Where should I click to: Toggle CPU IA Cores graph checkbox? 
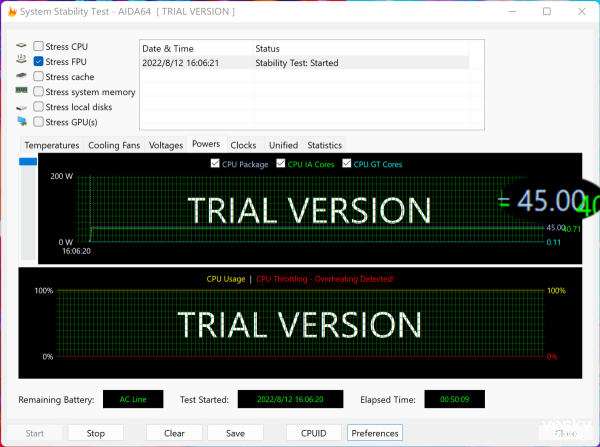click(279, 164)
